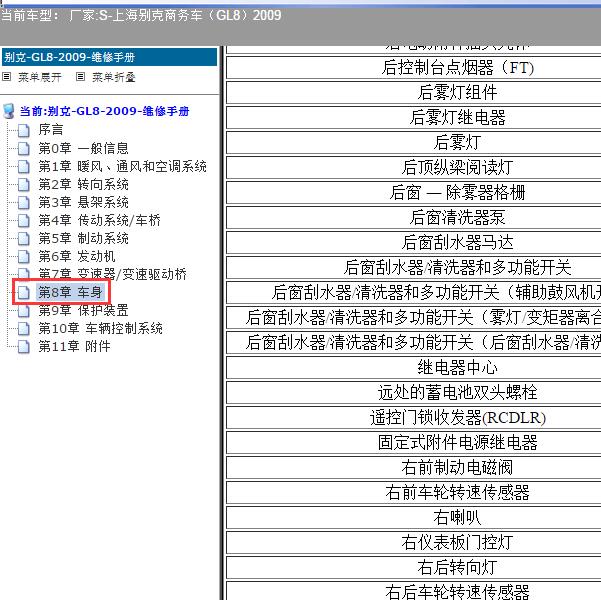Open the 后顶纵梁阅读灯 entry

pos(414,168)
